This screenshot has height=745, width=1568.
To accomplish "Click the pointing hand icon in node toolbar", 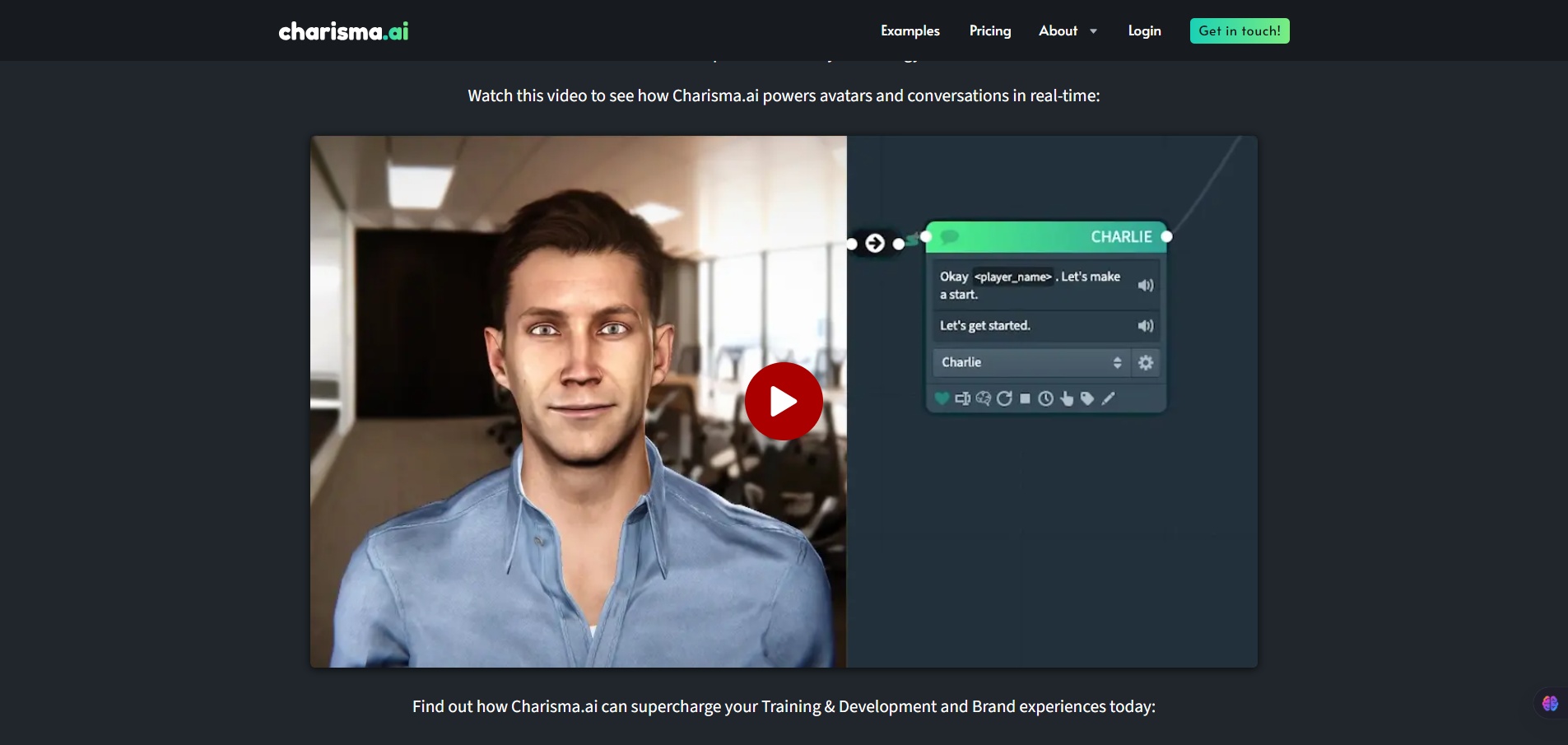I will [x=1067, y=398].
